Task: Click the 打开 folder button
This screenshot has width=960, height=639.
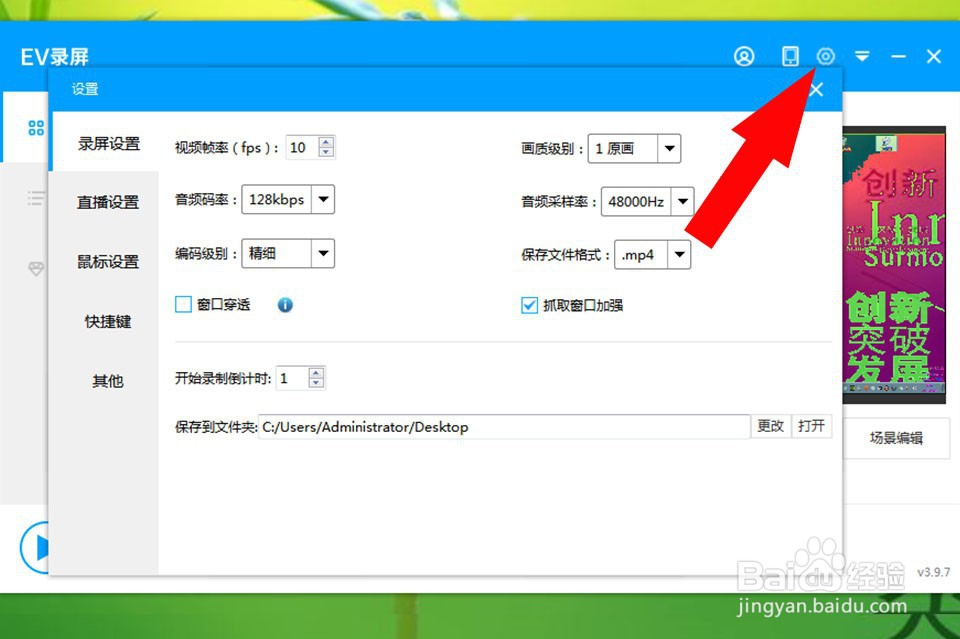Action: tap(812, 426)
